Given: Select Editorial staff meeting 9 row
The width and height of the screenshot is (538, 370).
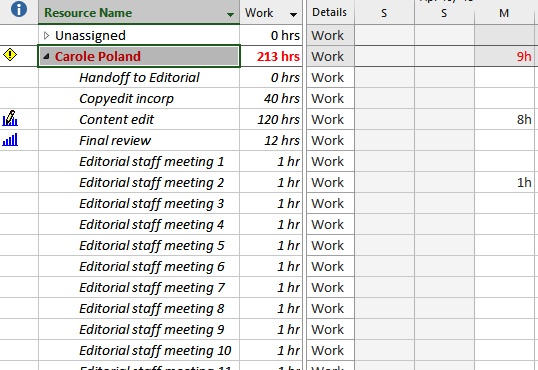Looking at the screenshot, I should point(152,329).
